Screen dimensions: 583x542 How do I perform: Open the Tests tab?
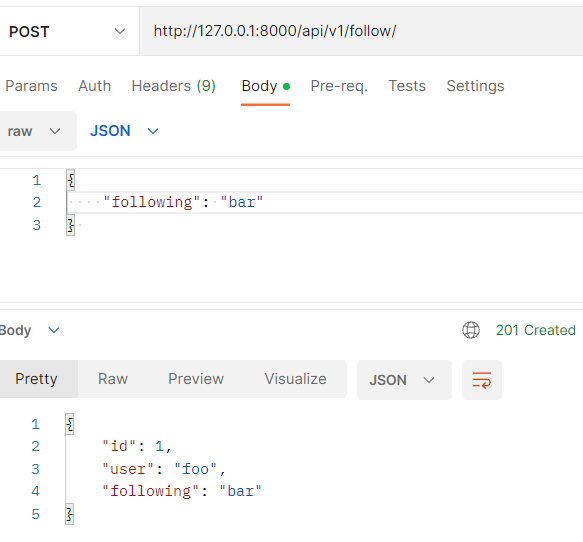click(407, 86)
